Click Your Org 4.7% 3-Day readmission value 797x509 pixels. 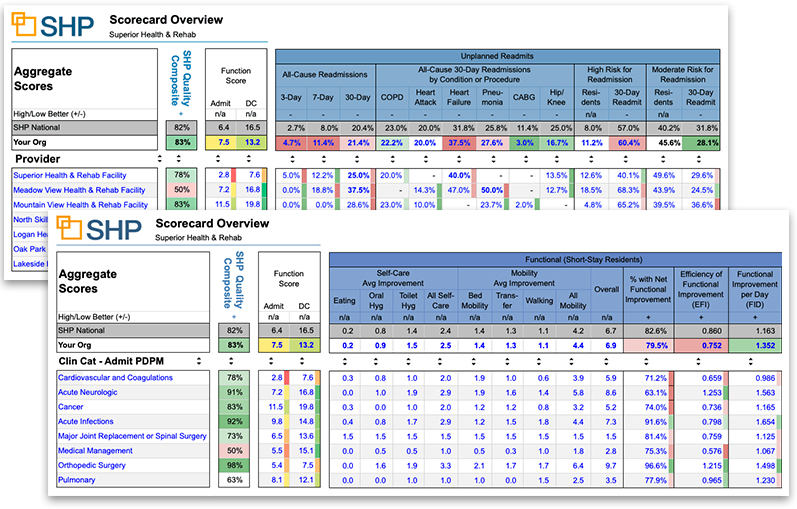coord(291,143)
